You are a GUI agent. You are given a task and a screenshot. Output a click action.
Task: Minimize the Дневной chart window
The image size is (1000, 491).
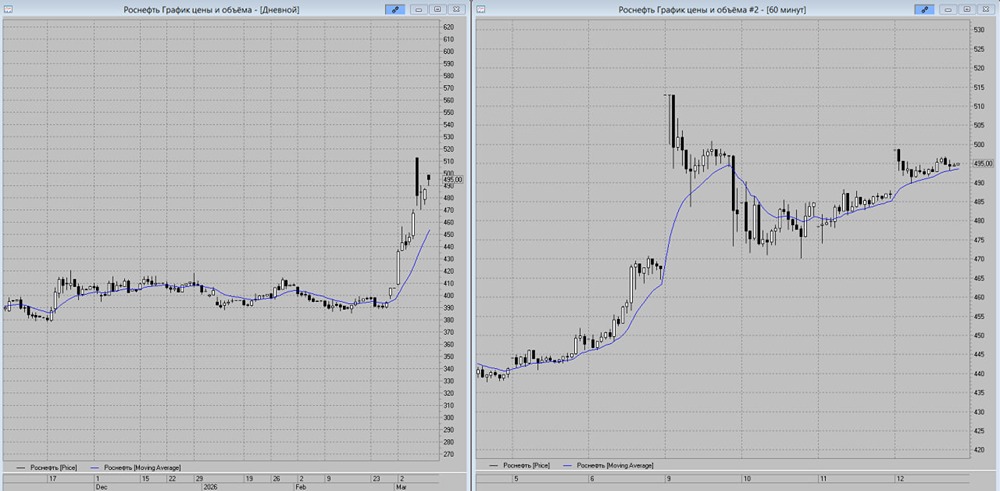tap(419, 10)
